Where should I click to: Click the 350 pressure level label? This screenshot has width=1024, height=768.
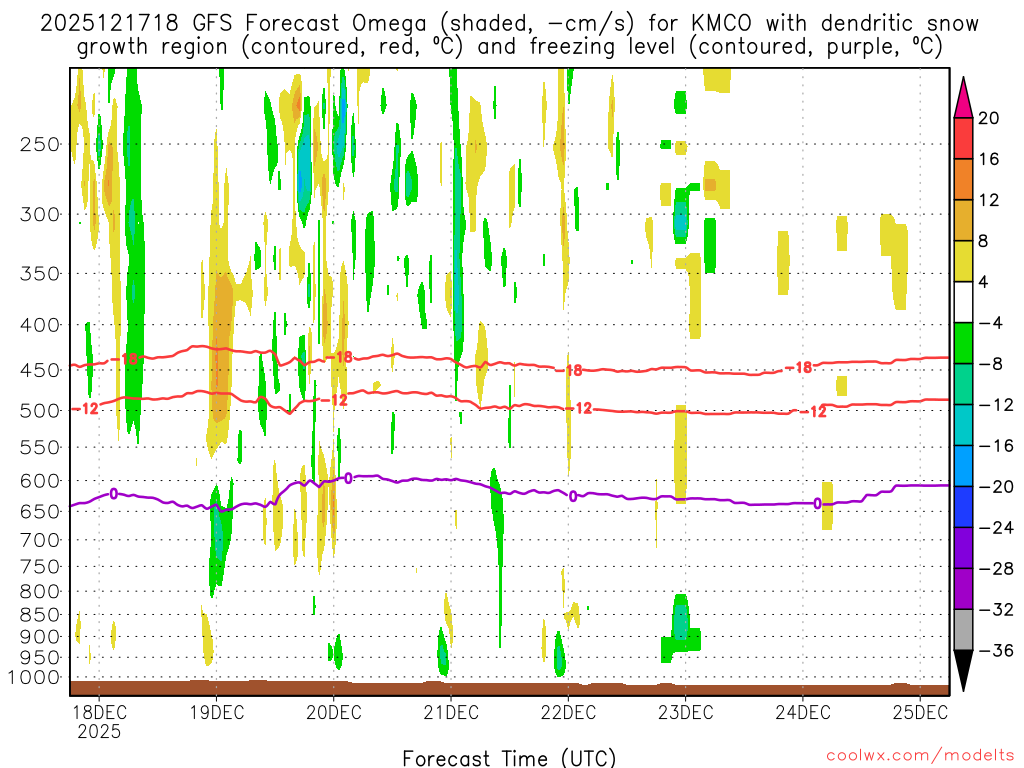40,274
